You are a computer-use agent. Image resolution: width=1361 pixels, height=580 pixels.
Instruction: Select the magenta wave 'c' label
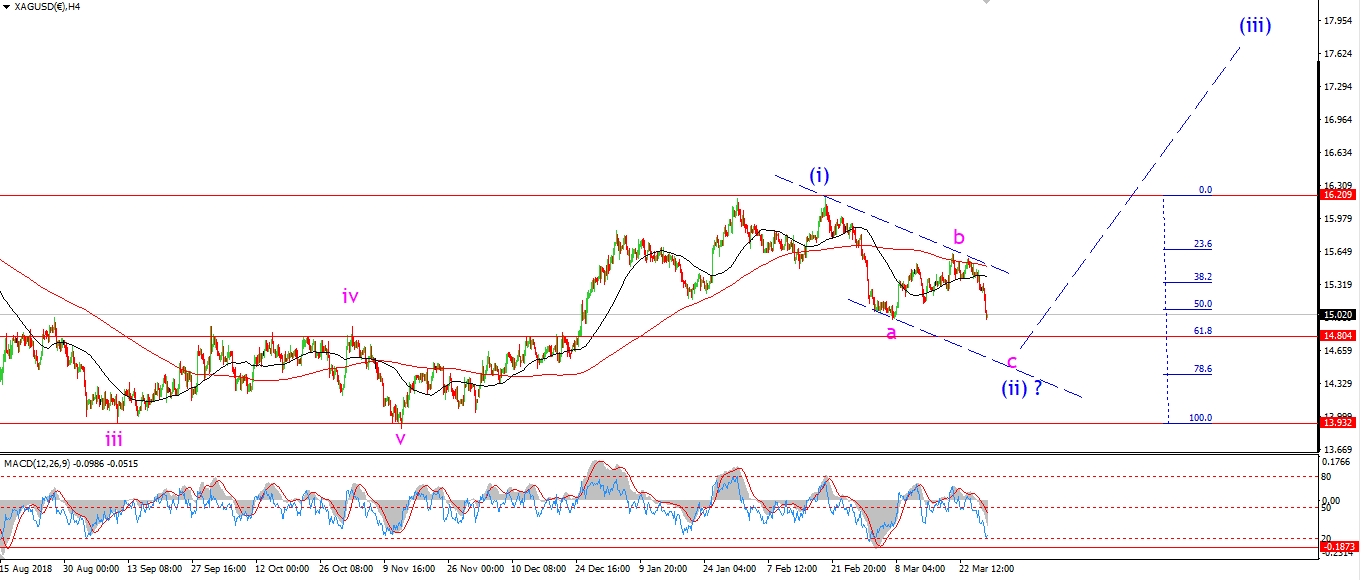point(1012,361)
